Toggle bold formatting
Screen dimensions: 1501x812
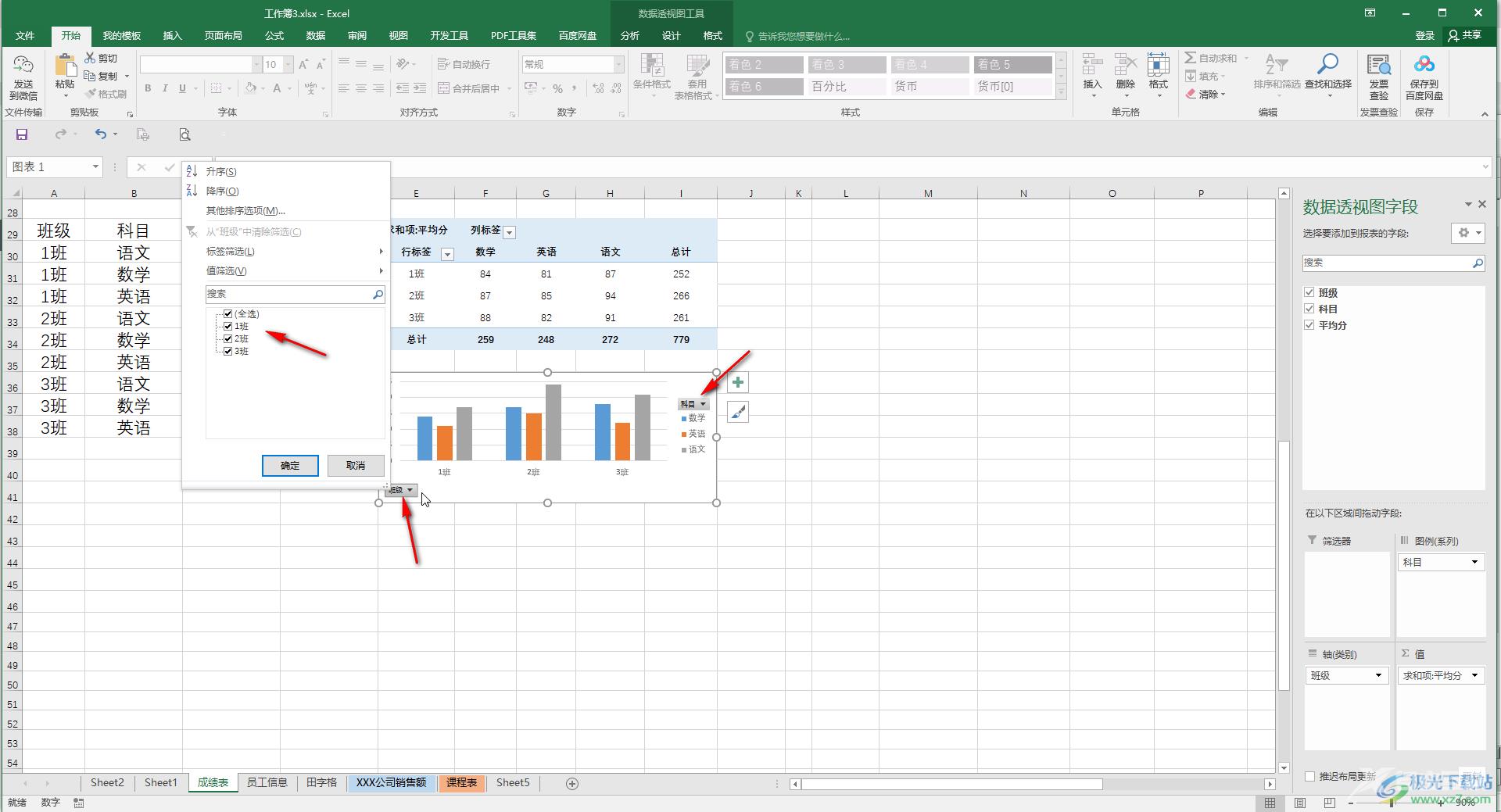point(147,88)
